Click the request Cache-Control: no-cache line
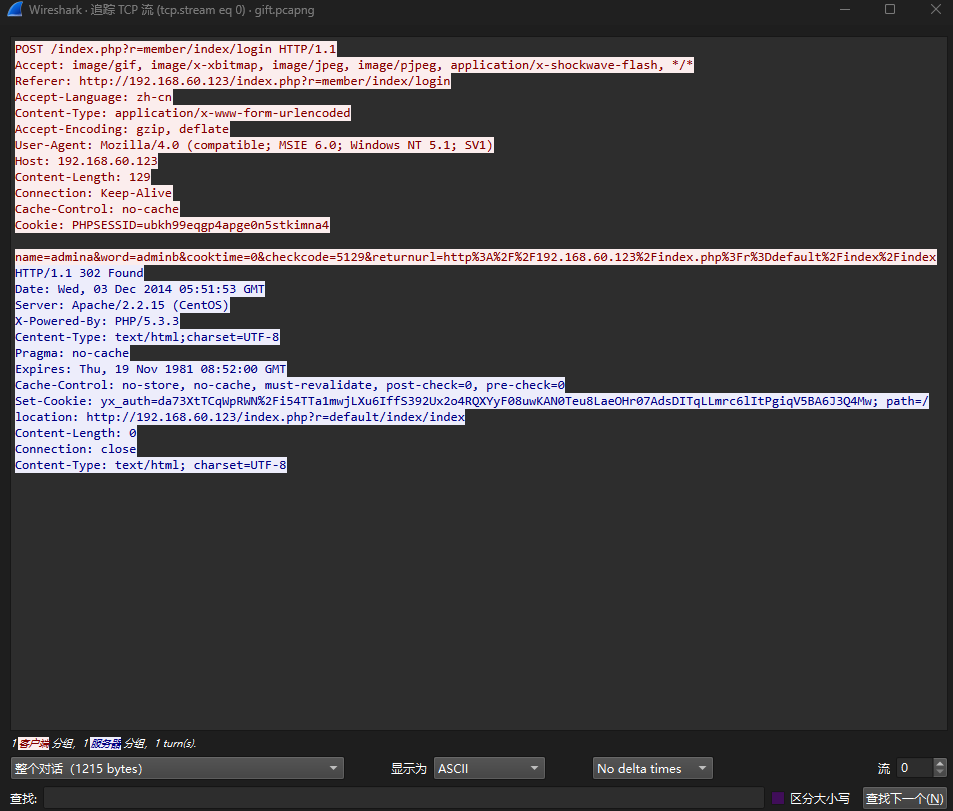This screenshot has width=953, height=811. [97, 209]
